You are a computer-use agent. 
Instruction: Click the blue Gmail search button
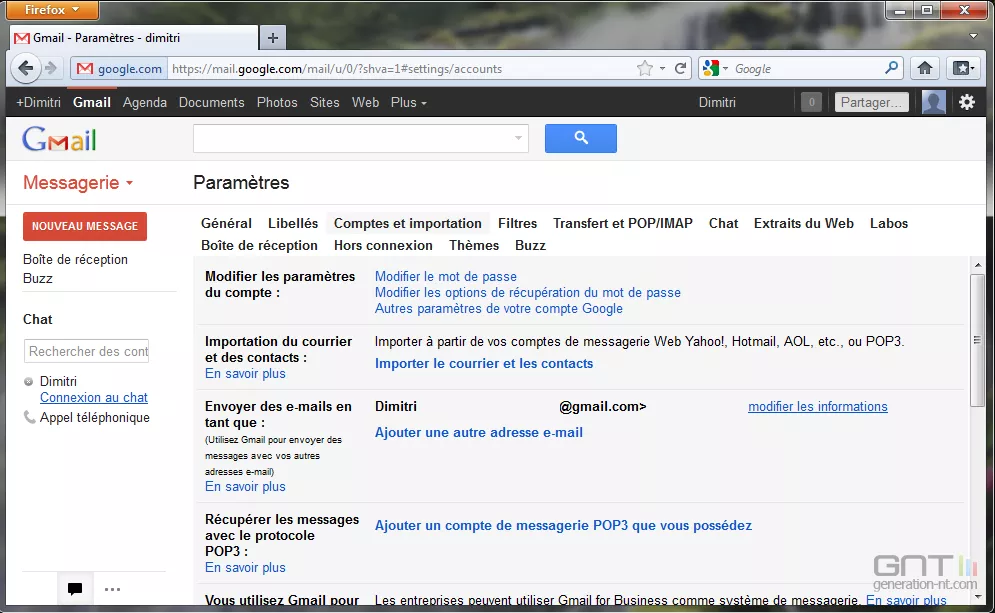tap(580, 138)
